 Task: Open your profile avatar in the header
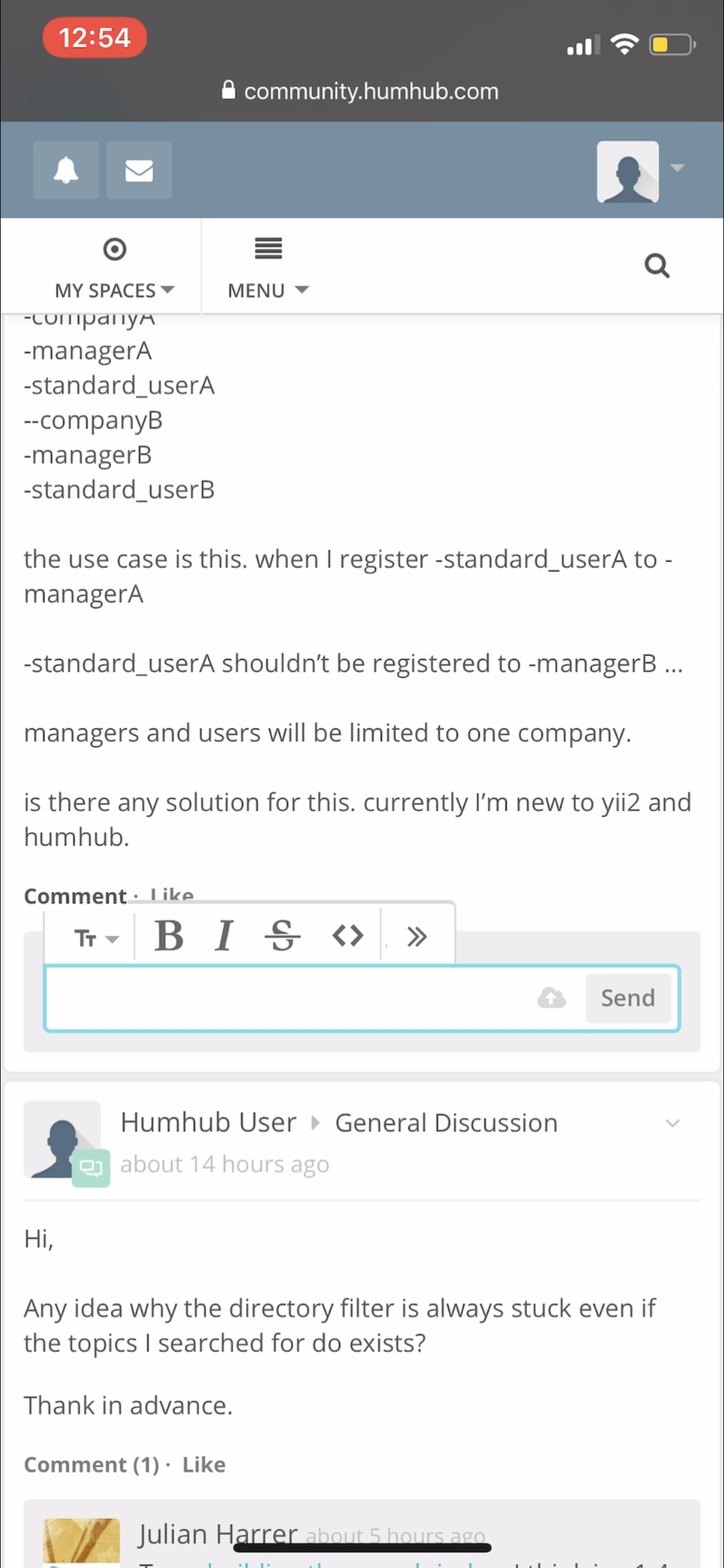[627, 170]
